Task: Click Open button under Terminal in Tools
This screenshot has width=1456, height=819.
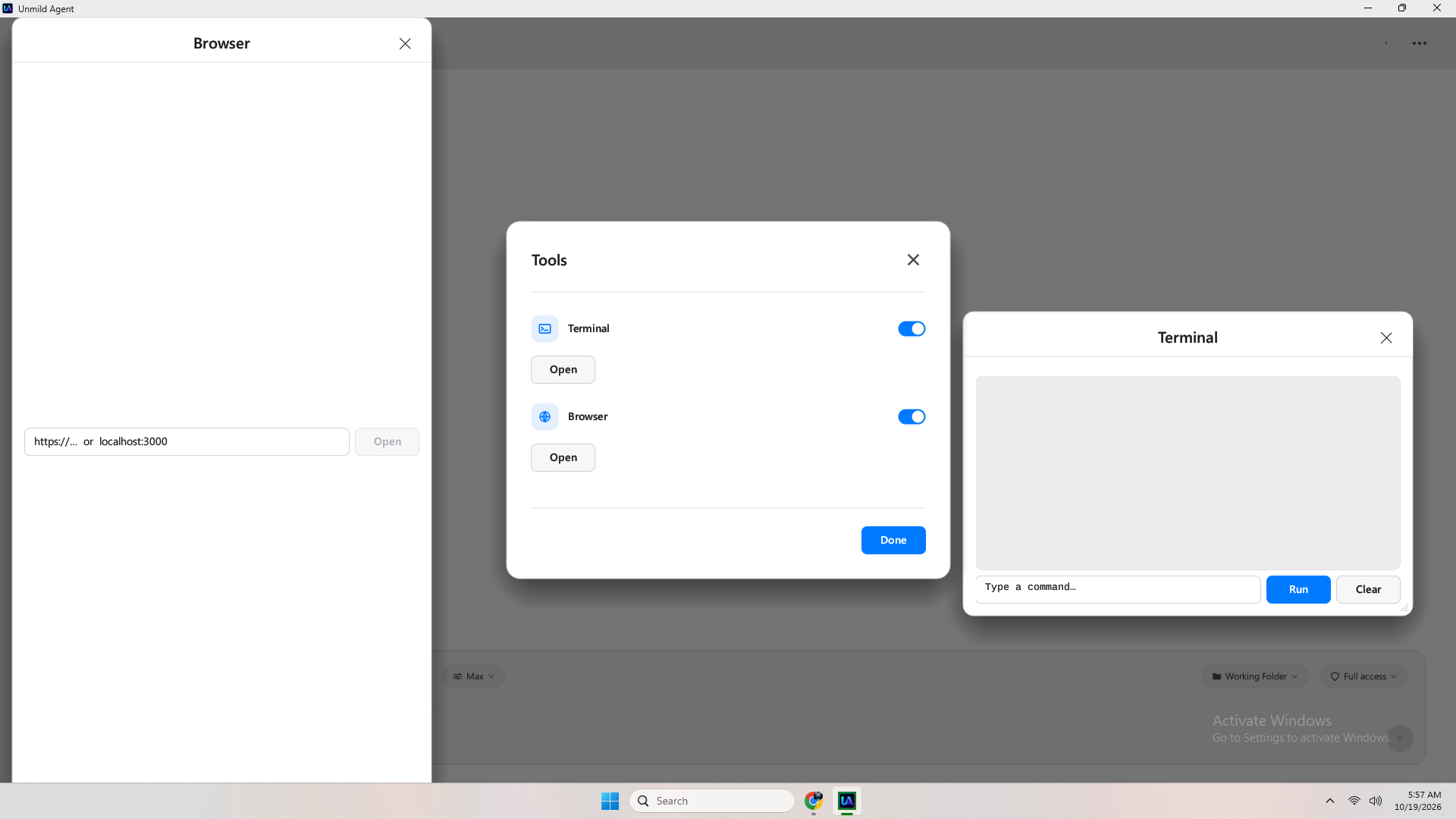Action: [x=563, y=369]
